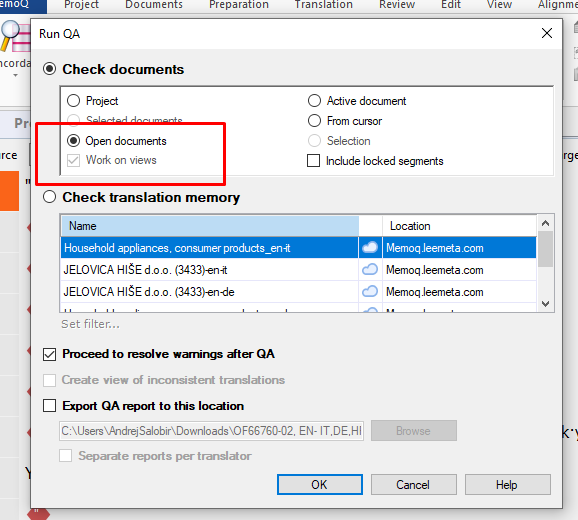Viewport: 578px width, 520px height.
Task: Click cloud icon for Household appliances memory
Action: (370, 248)
